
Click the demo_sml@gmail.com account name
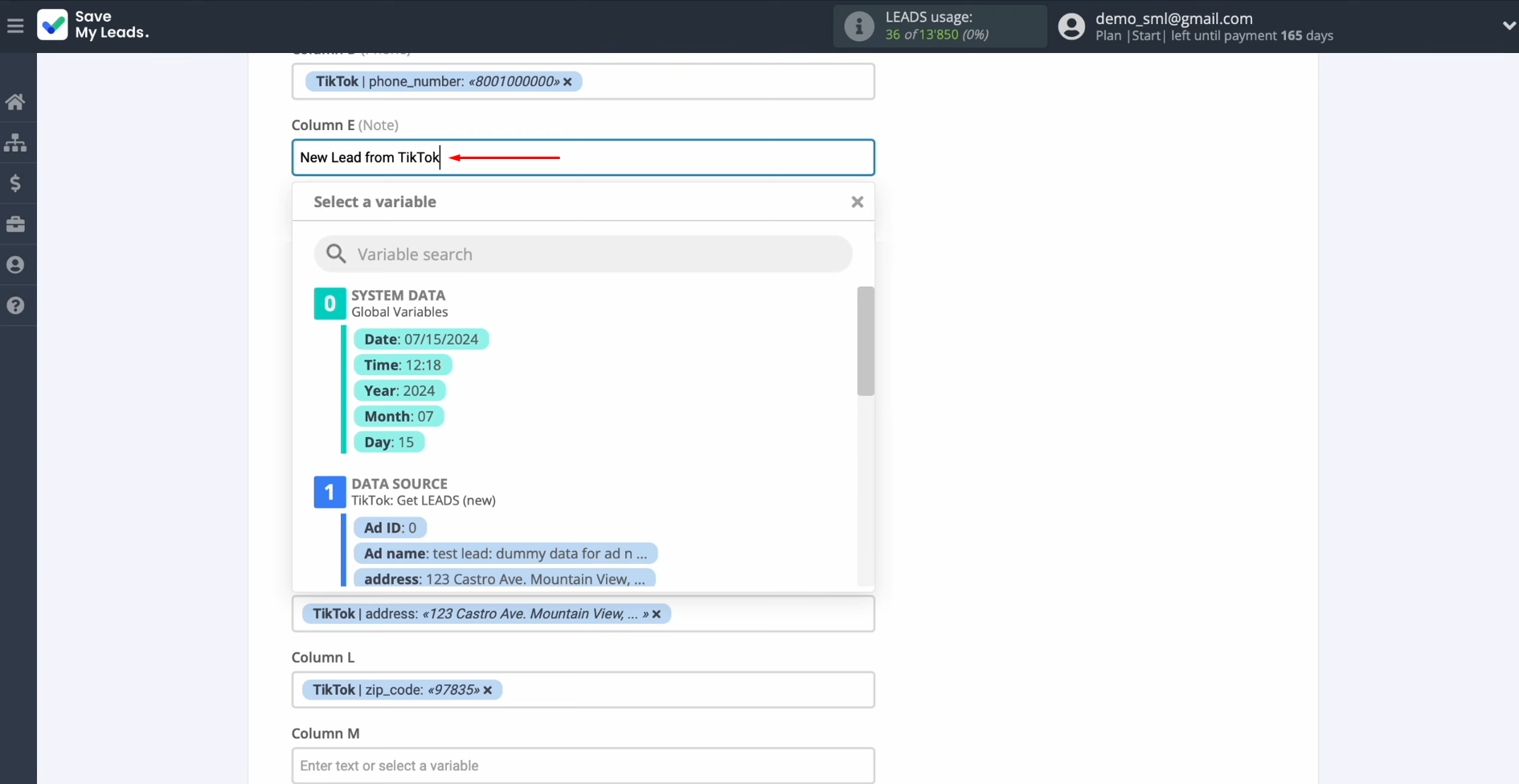point(1174,18)
